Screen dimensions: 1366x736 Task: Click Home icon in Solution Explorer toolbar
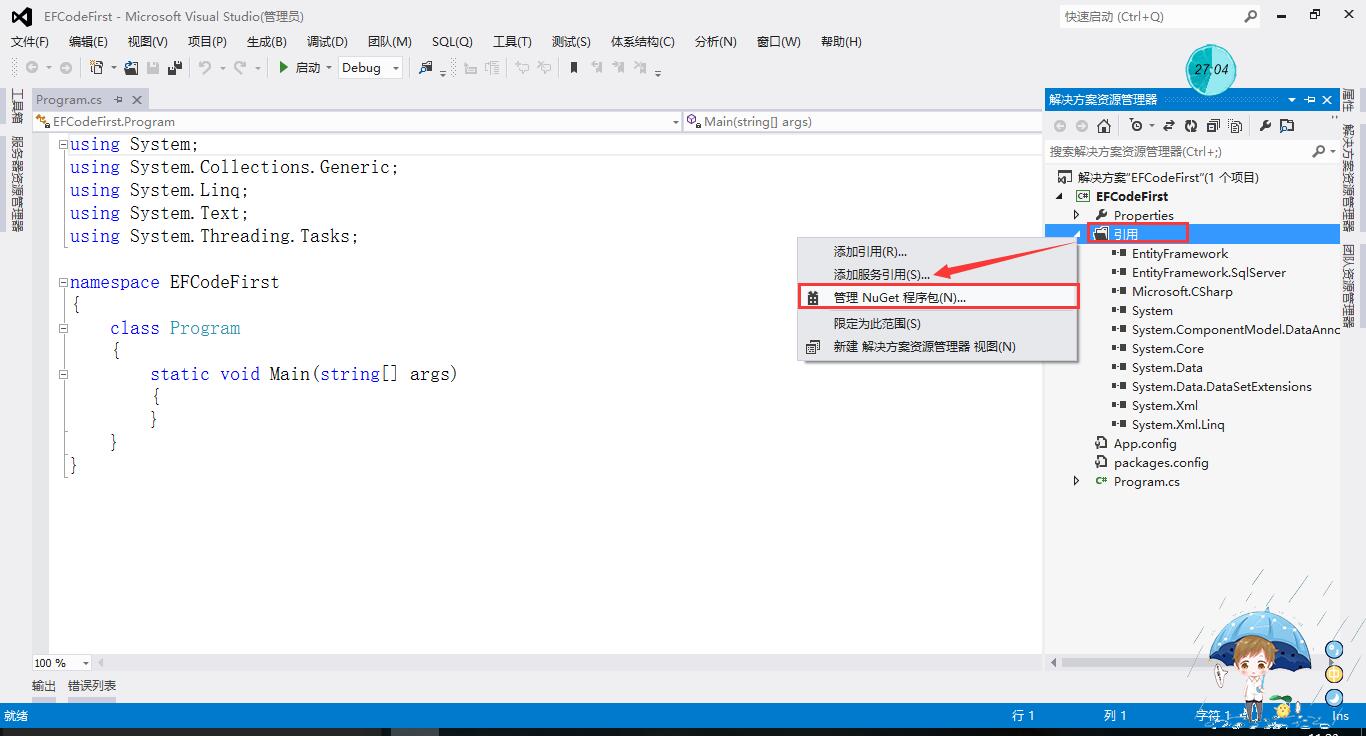pyautogui.click(x=1104, y=126)
